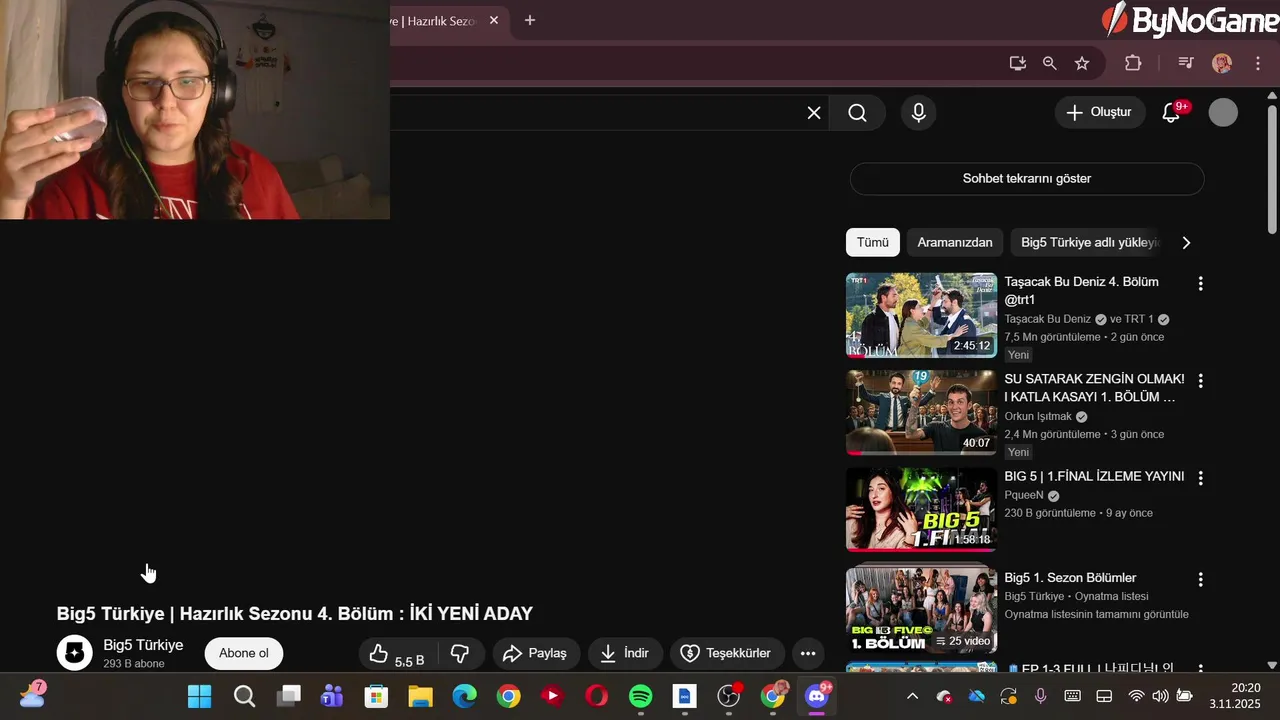Viewport: 1280px width, 720px height.
Task: Click Taşacak Bu Deniz channel name
Action: click(x=1048, y=319)
